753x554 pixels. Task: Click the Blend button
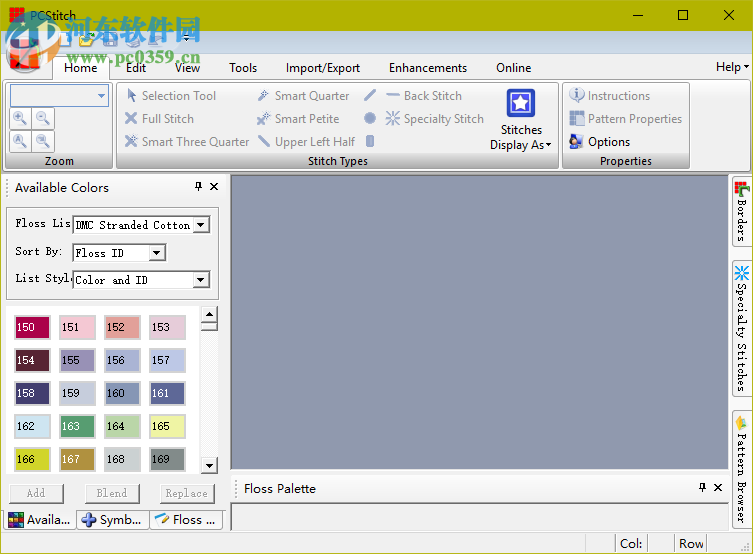coord(112,493)
